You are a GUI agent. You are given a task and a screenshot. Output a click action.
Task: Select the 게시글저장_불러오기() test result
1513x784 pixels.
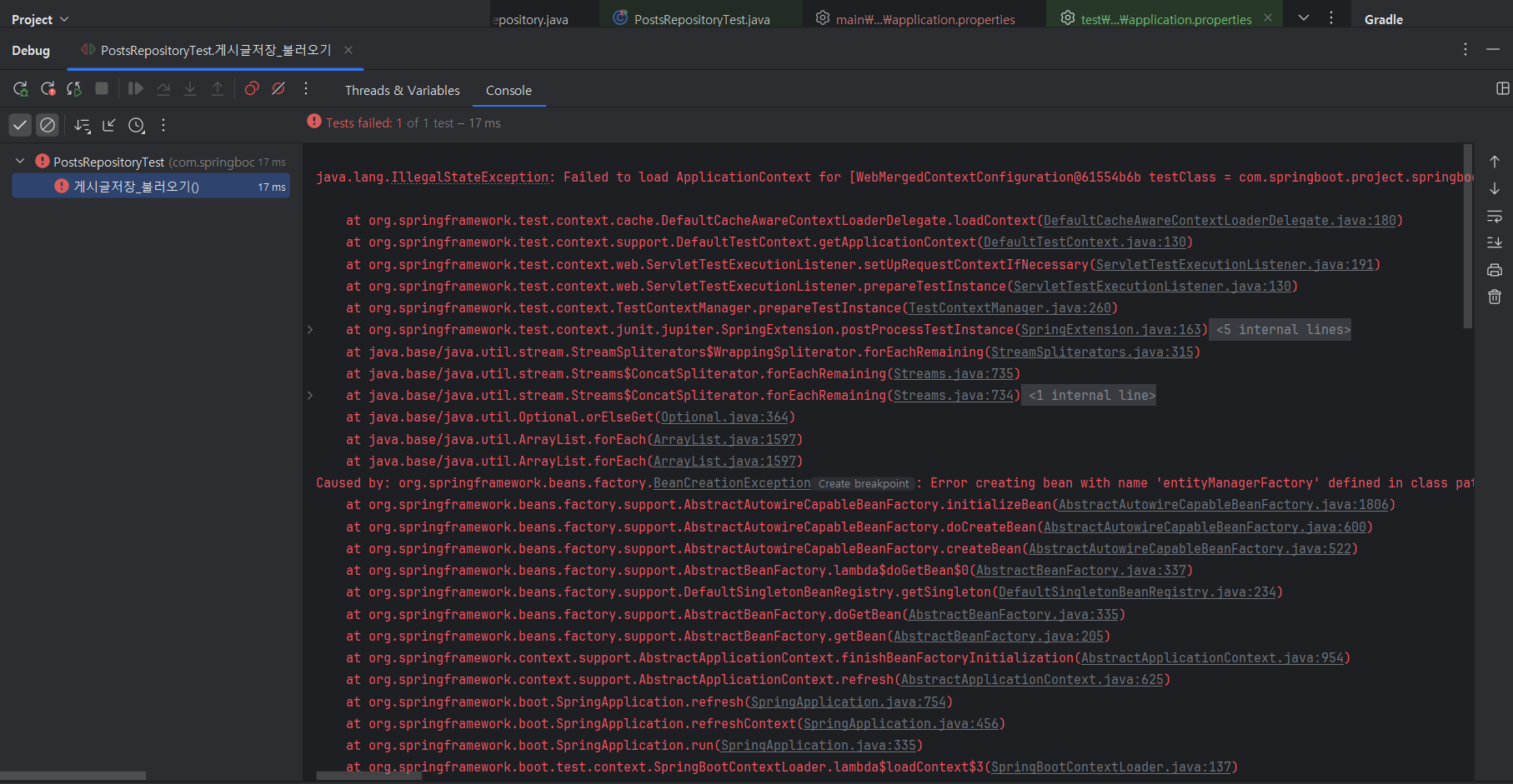point(151,186)
